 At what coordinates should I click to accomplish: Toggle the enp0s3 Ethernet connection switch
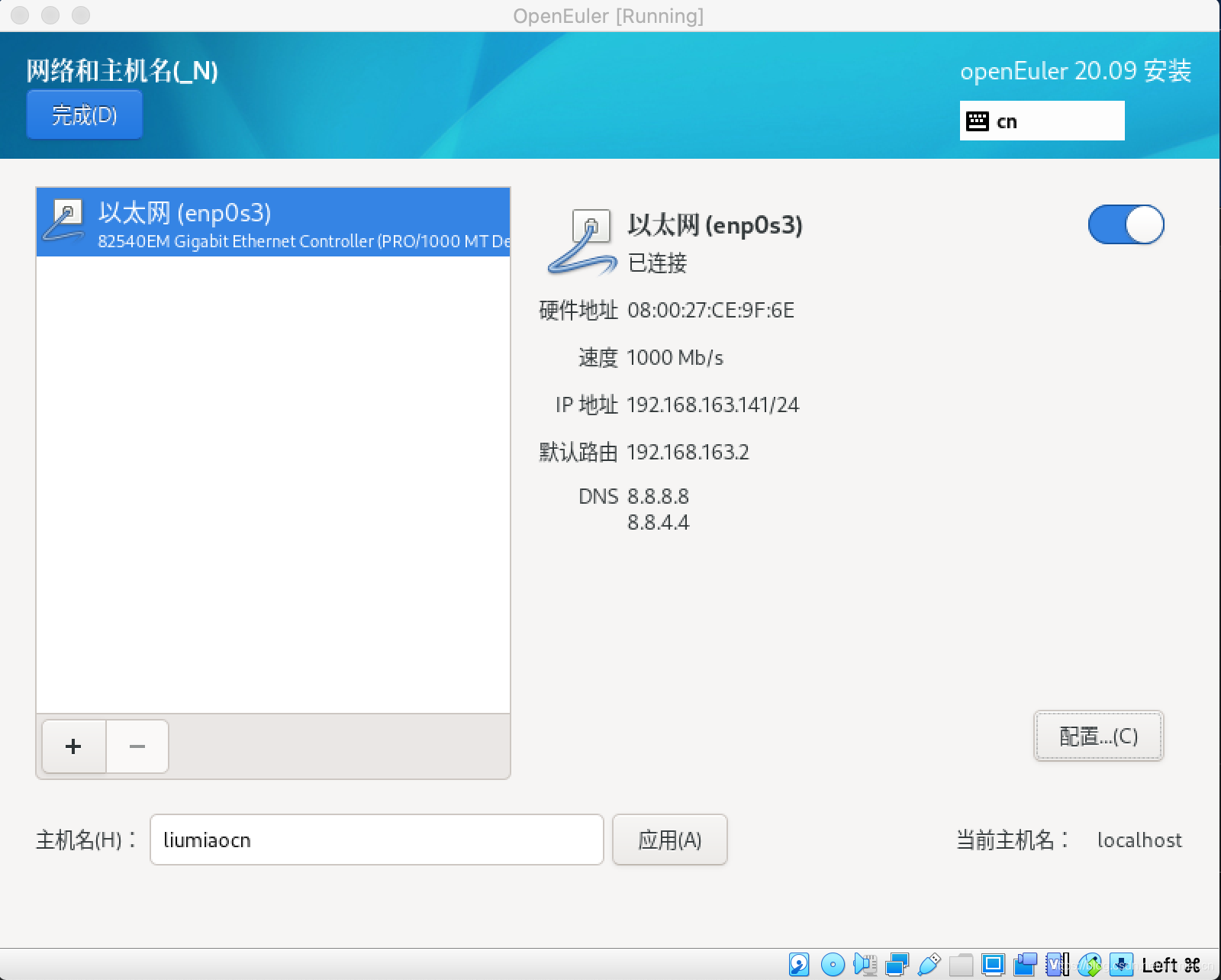point(1126,224)
